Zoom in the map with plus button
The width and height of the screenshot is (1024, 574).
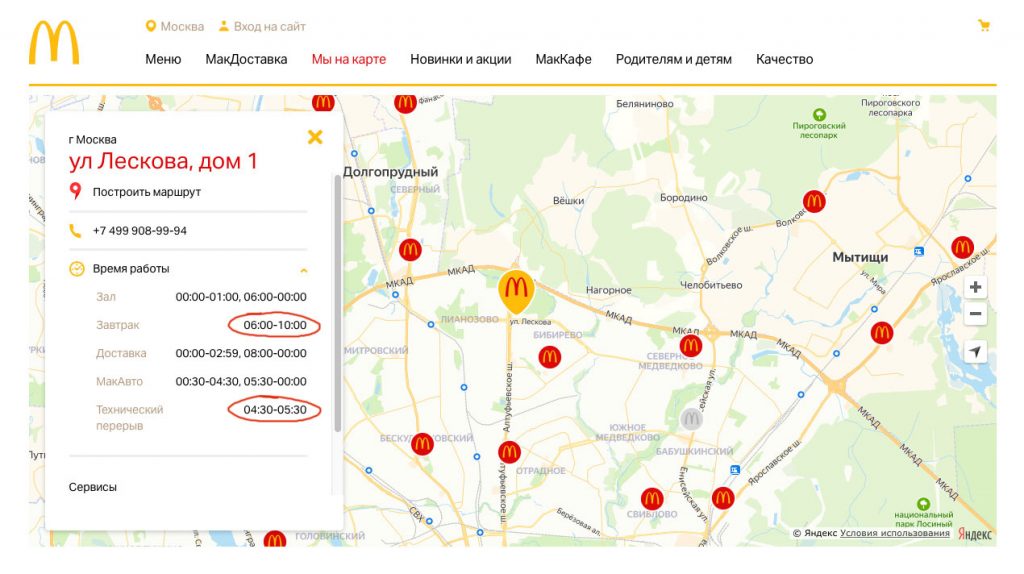(x=975, y=287)
